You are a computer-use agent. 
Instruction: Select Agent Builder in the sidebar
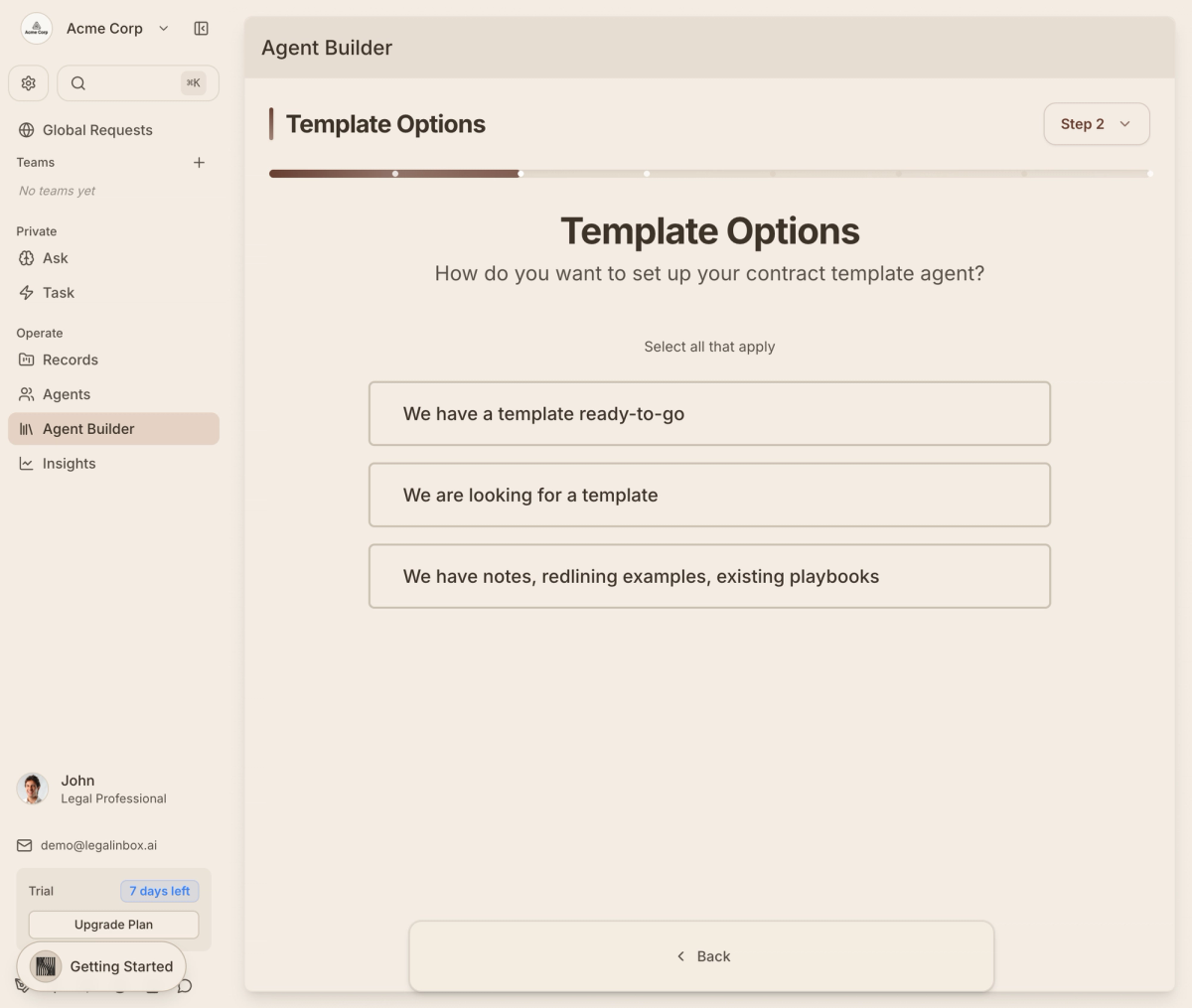[x=113, y=429]
